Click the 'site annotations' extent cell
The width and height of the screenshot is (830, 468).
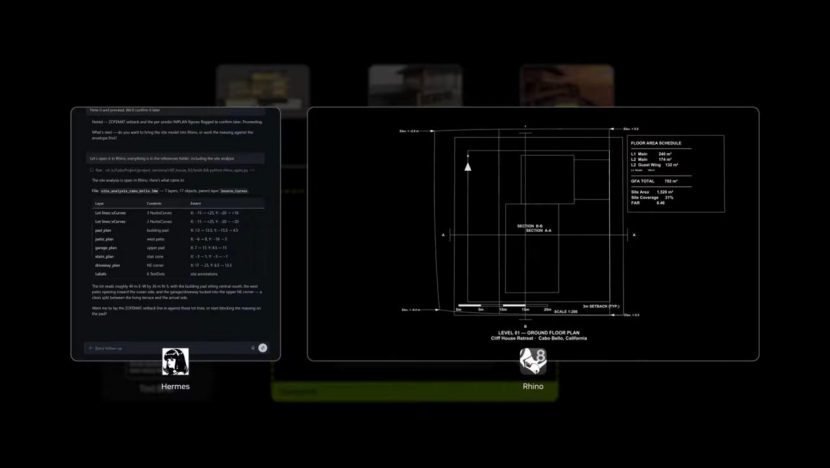click(204, 274)
